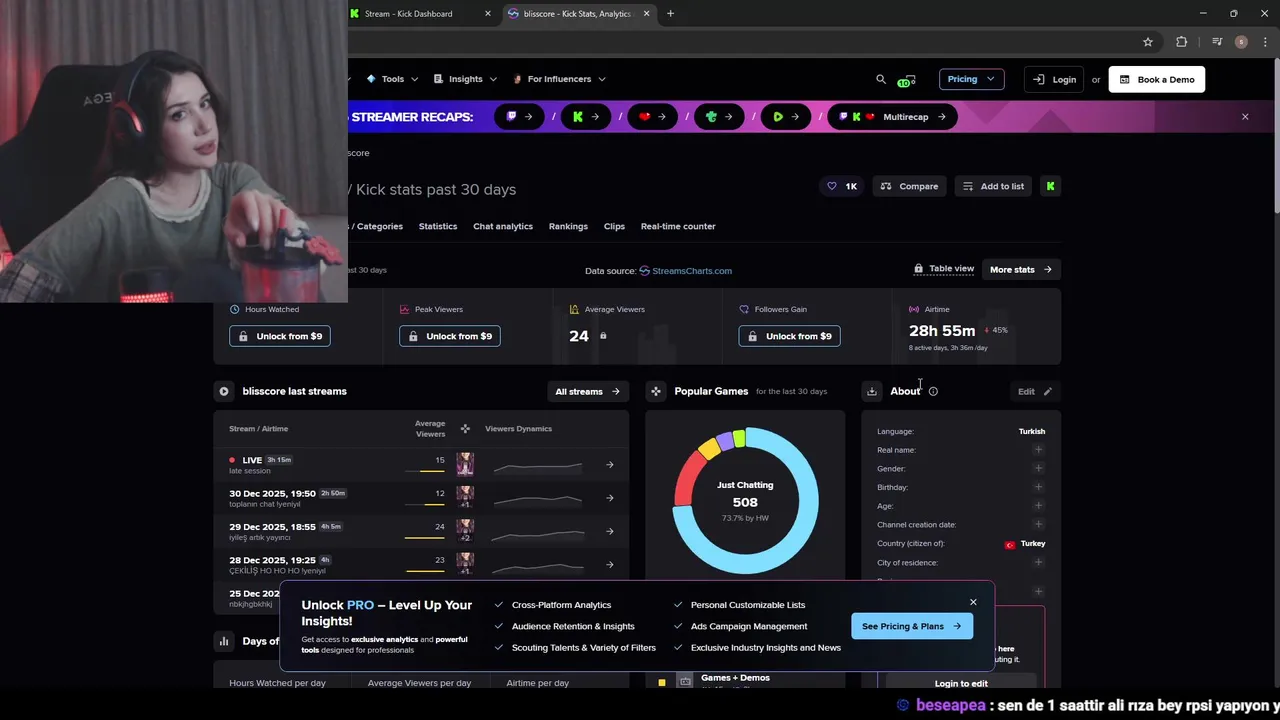Open the green play-icon streamer recap
This screenshot has height=720, width=1280.
coord(785,117)
